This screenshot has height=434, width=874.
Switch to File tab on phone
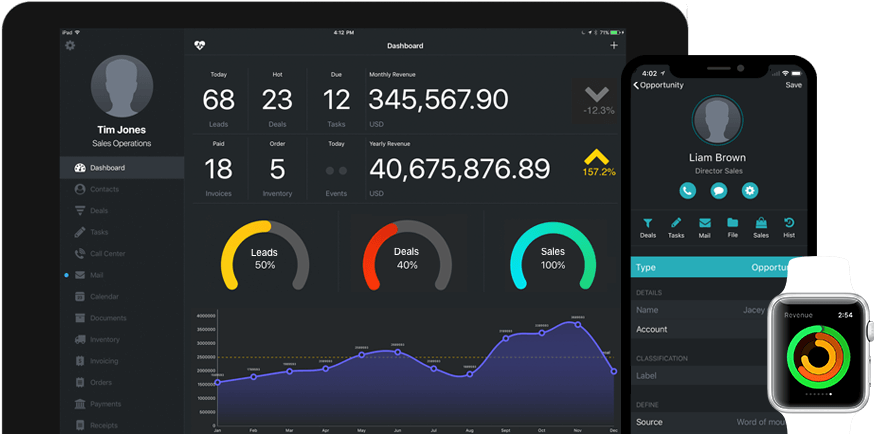pos(732,228)
